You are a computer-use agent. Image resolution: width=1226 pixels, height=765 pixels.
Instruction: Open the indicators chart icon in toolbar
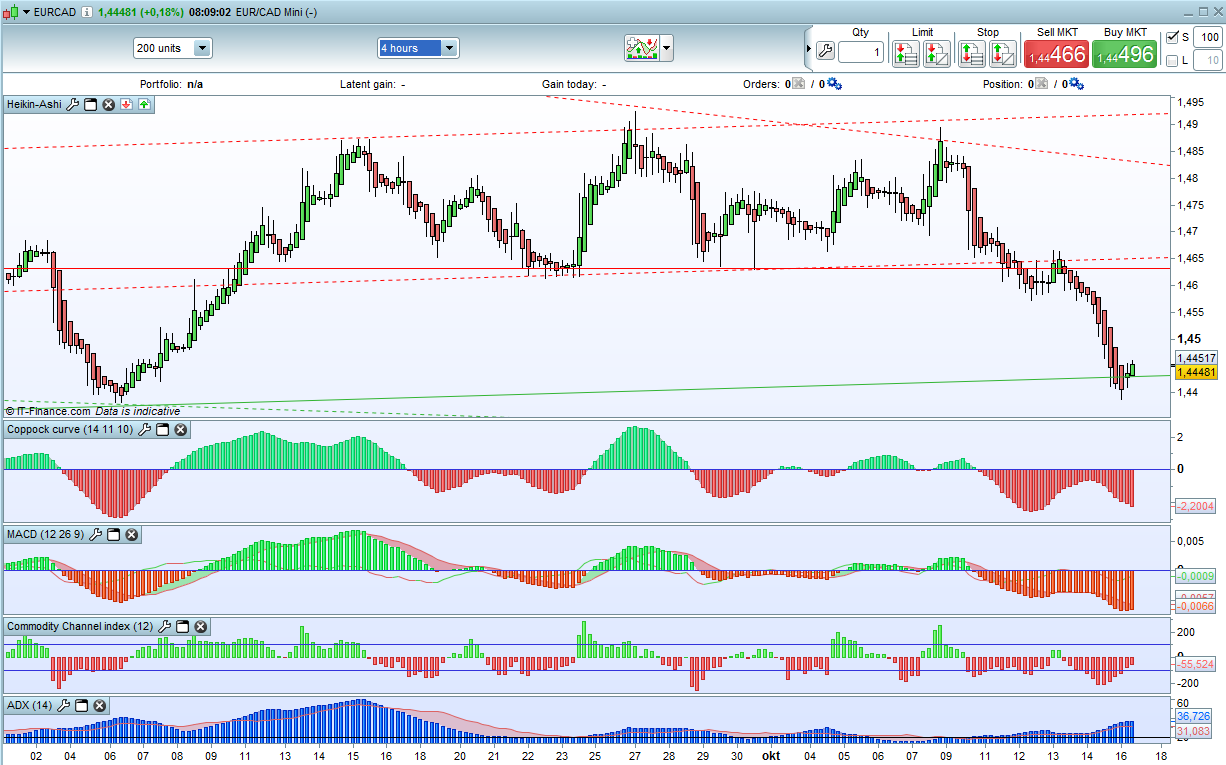[641, 47]
